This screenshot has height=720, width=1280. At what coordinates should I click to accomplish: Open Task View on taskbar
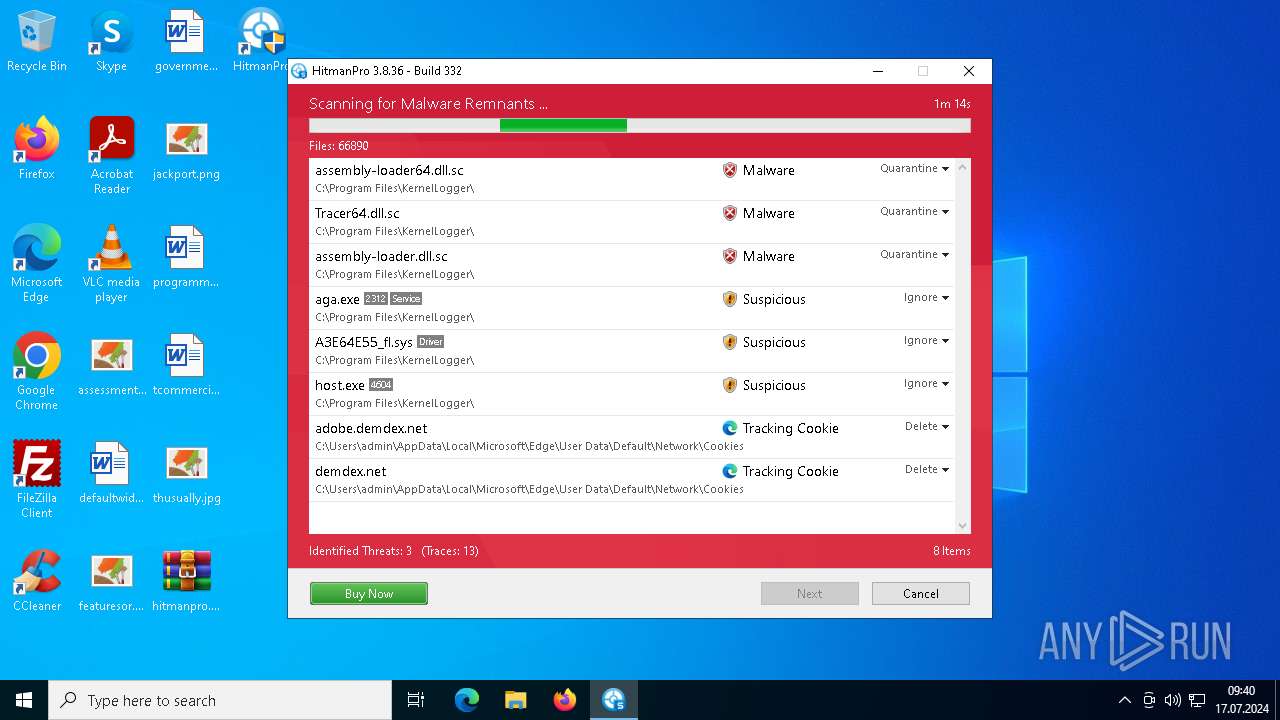click(x=416, y=700)
